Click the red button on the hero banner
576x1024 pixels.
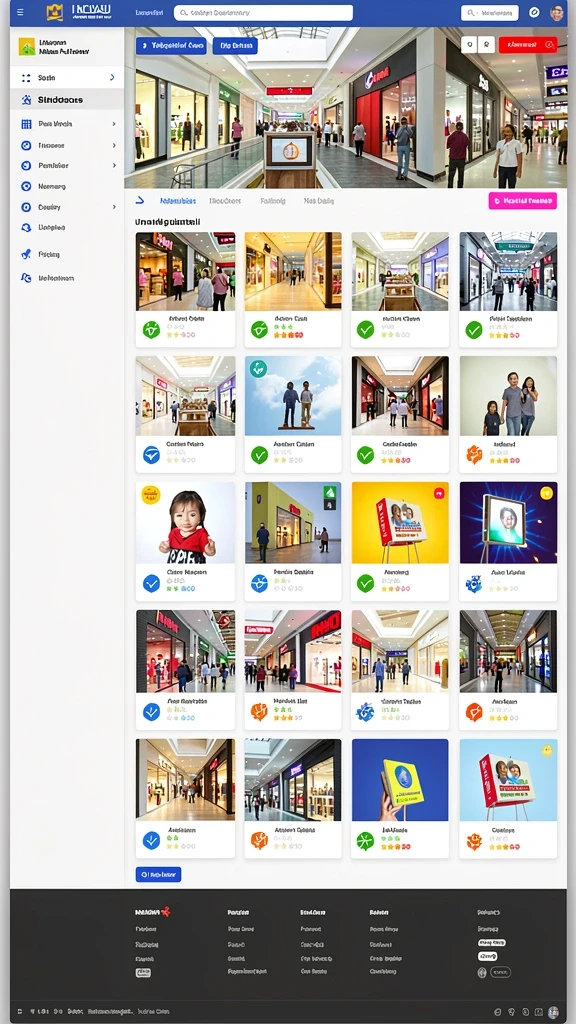click(x=528, y=44)
